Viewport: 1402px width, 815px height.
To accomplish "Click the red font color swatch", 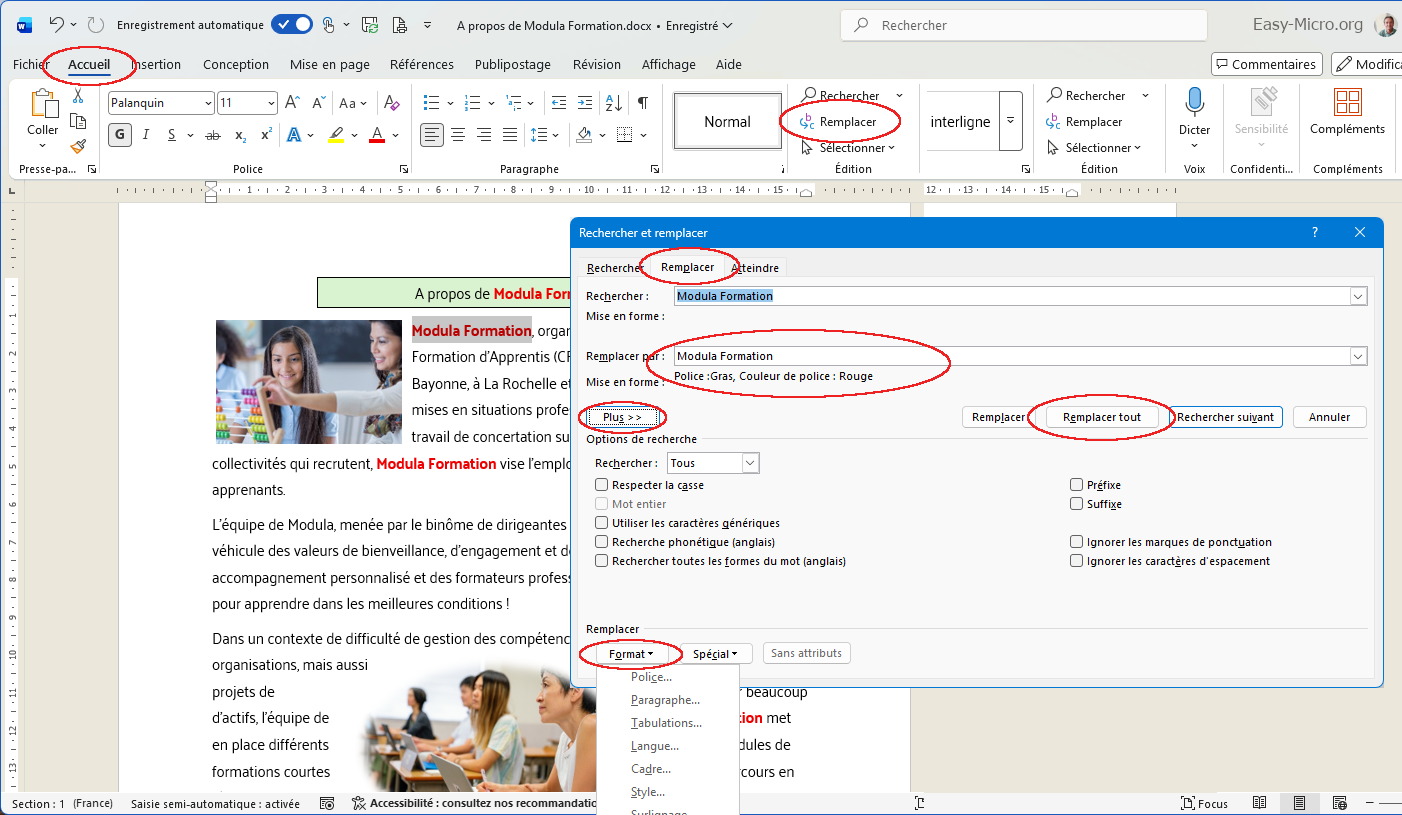I will (377, 135).
